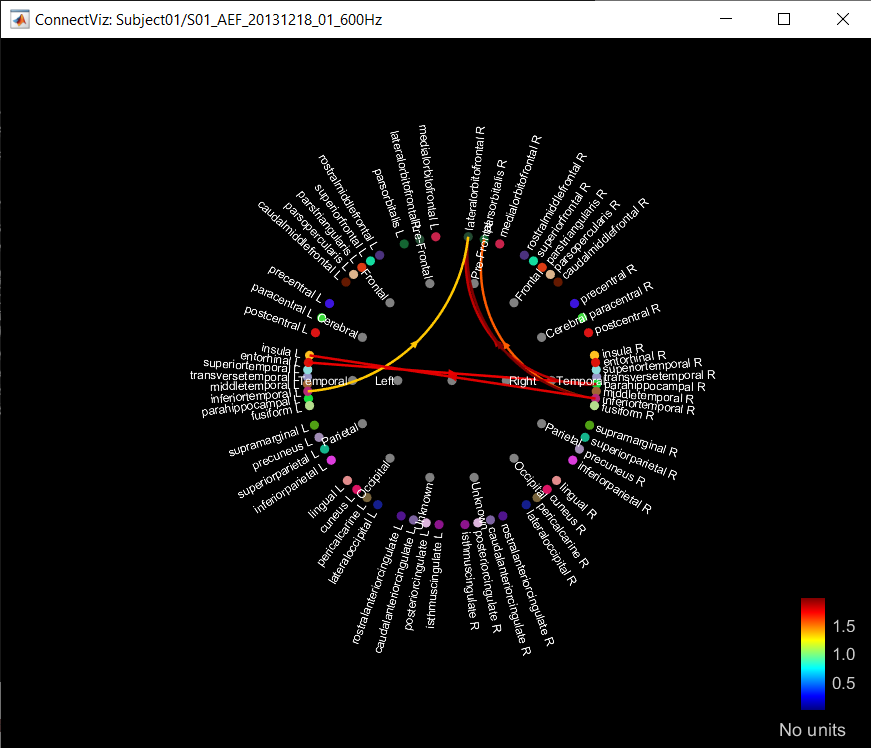Select the supramarginal R node

[589, 425]
